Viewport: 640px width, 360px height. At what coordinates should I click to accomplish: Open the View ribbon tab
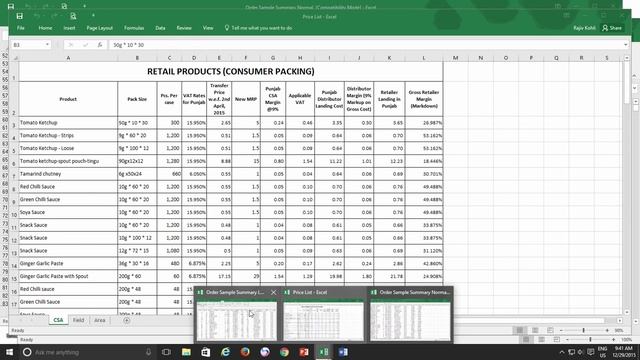(x=208, y=28)
